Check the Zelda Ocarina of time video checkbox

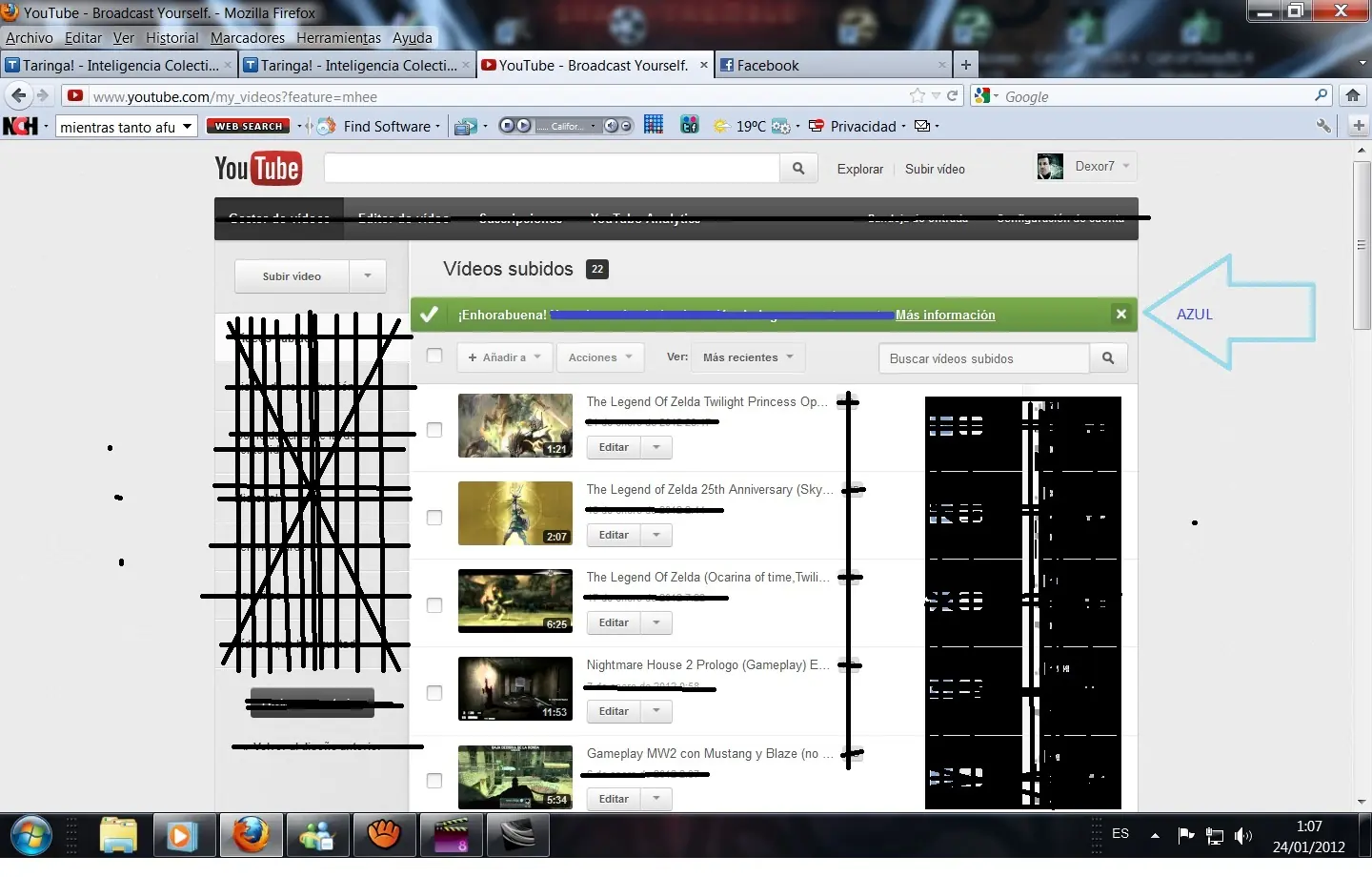434,605
